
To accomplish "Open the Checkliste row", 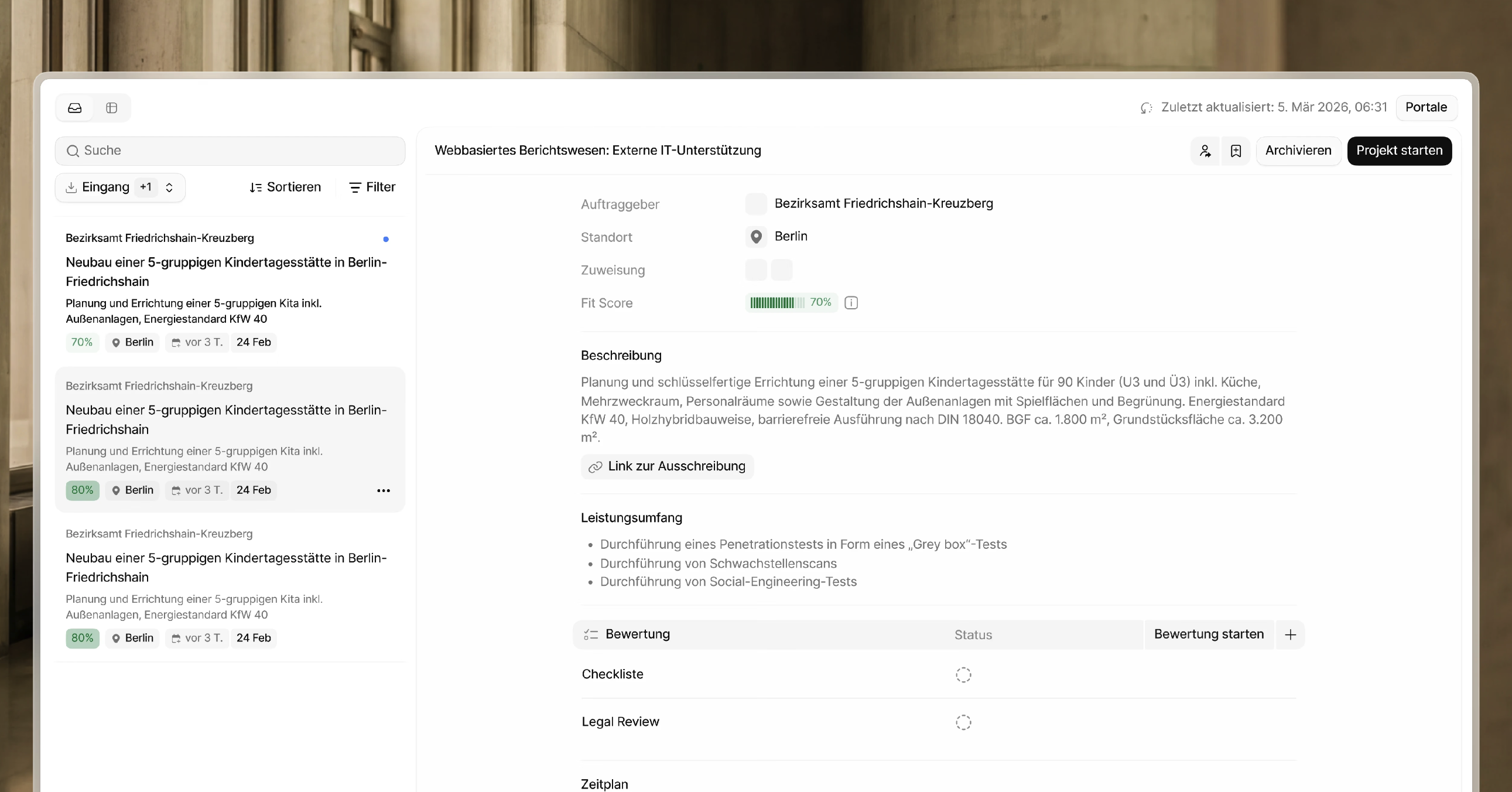I will coord(938,675).
